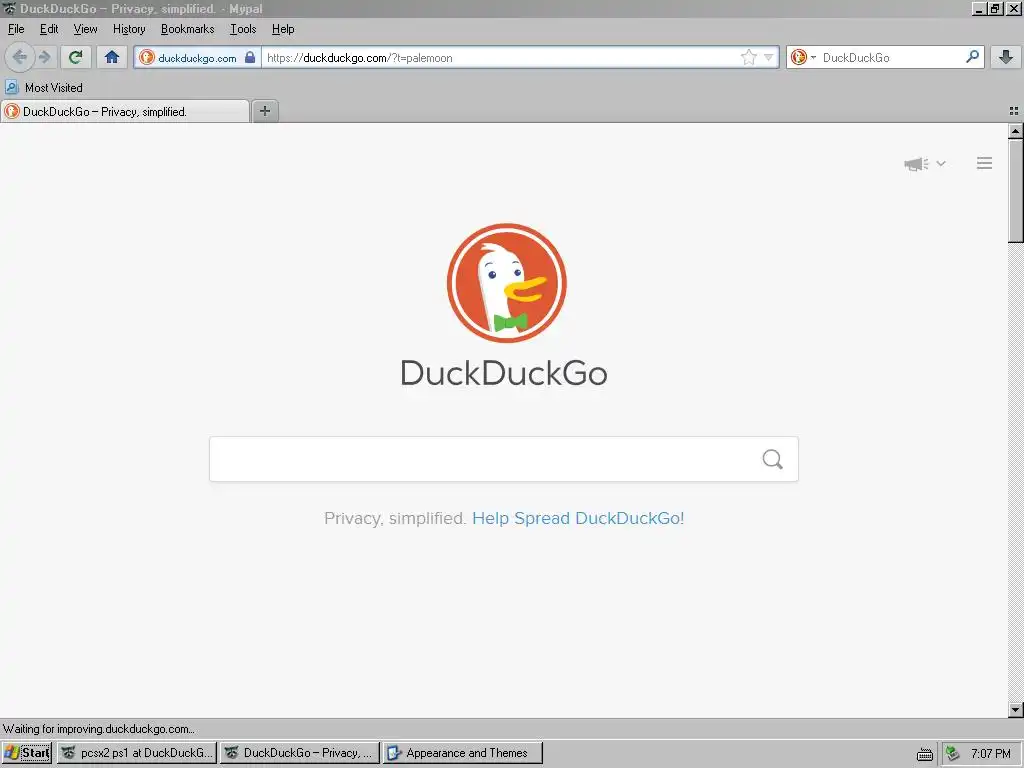Focus the main DuckDuckGo search field

(x=504, y=459)
